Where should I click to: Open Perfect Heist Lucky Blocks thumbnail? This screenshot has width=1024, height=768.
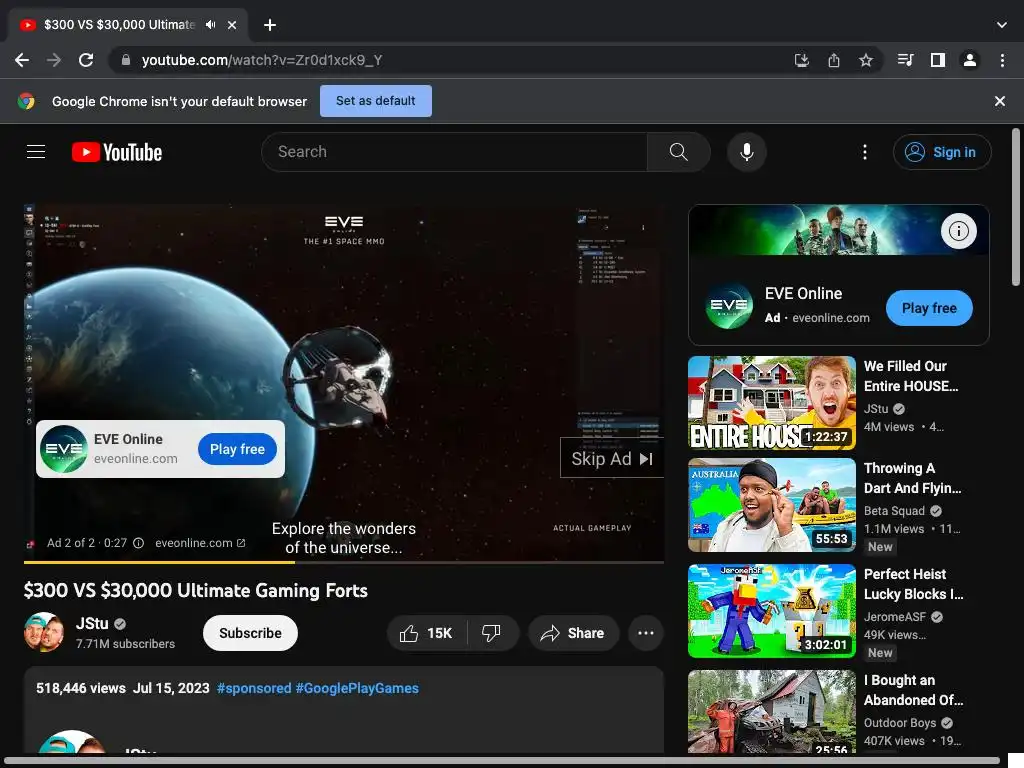(771, 611)
